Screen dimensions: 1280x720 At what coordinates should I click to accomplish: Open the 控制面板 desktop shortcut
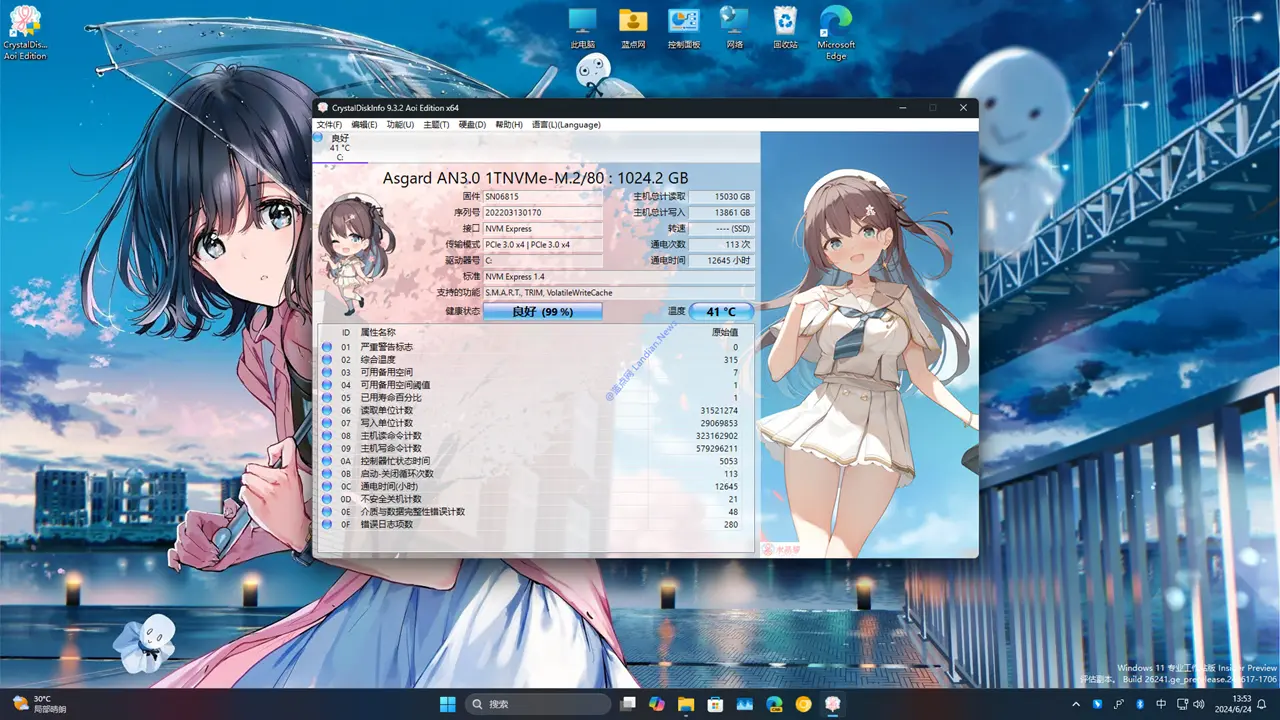point(683,29)
